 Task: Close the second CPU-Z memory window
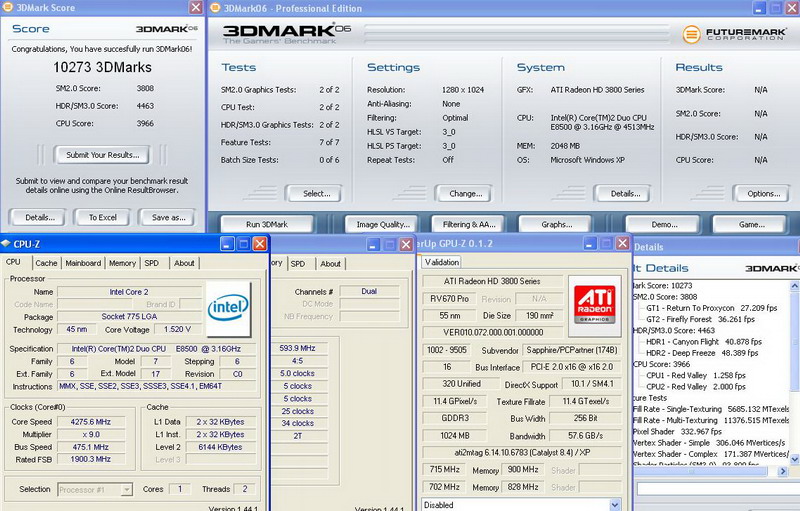point(406,245)
